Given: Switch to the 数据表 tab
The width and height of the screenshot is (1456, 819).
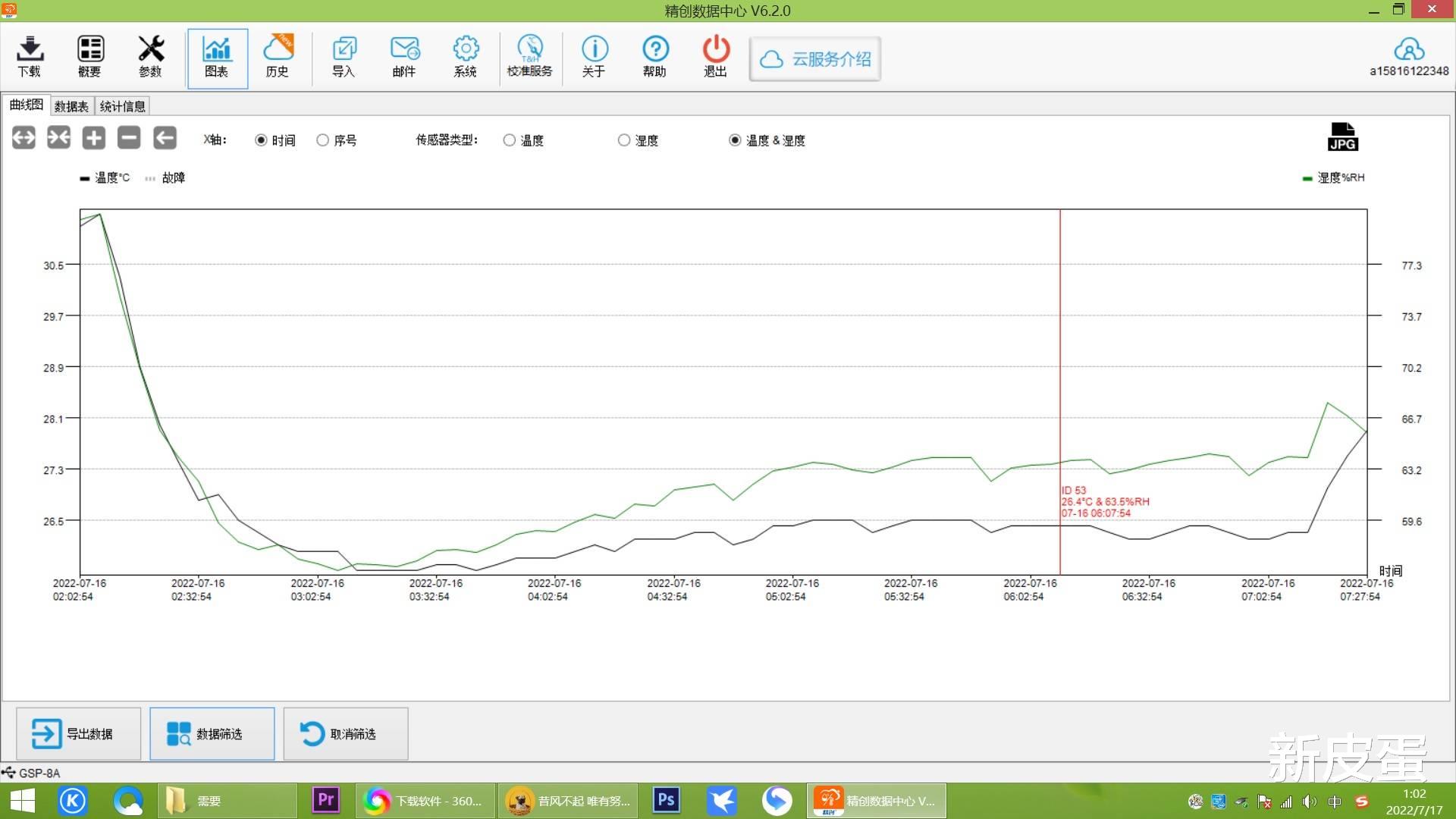Looking at the screenshot, I should click(x=71, y=106).
